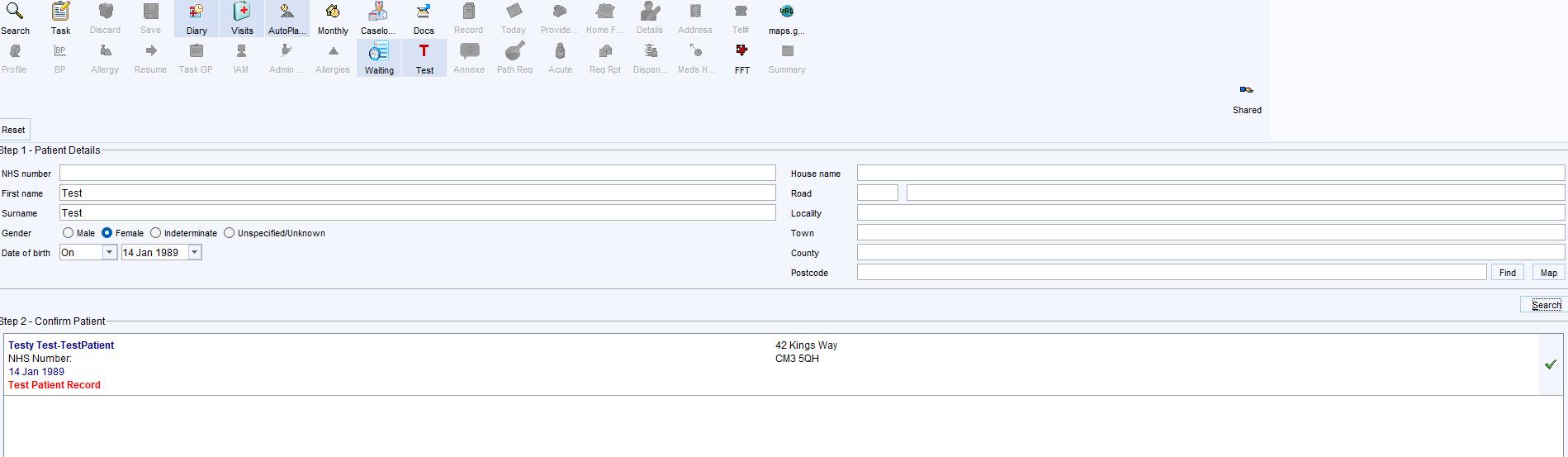Image resolution: width=1568 pixels, height=457 pixels.
Task: Click the Profile toolbar icon
Action: click(15, 59)
